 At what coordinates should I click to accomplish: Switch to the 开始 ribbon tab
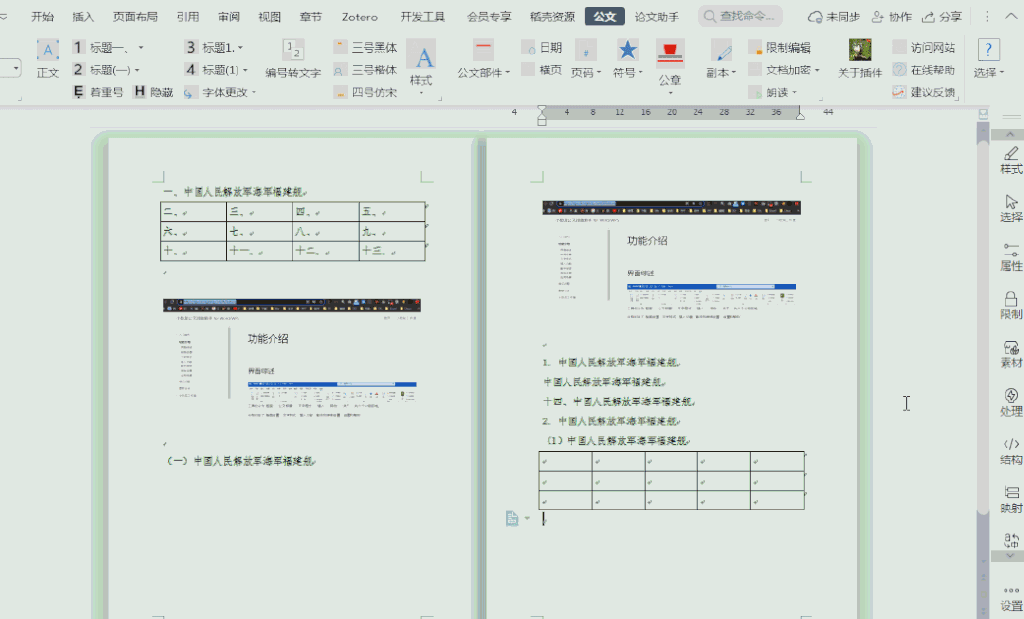42,16
